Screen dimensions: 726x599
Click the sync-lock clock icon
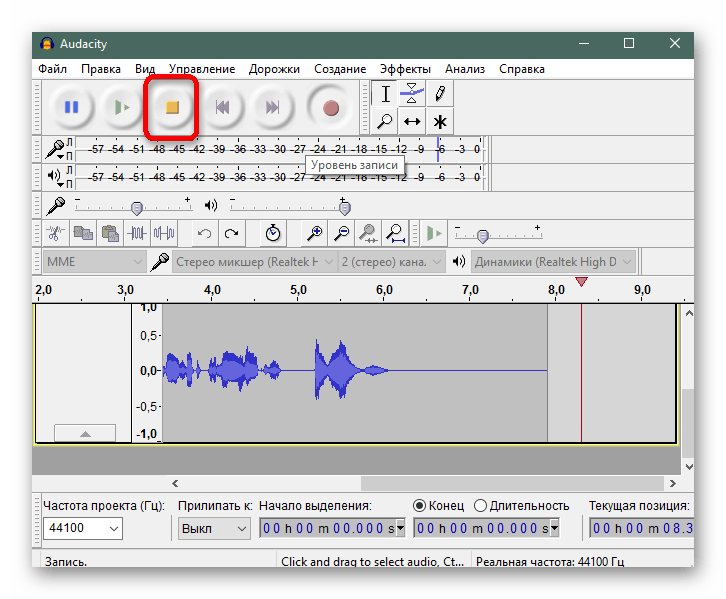click(273, 233)
